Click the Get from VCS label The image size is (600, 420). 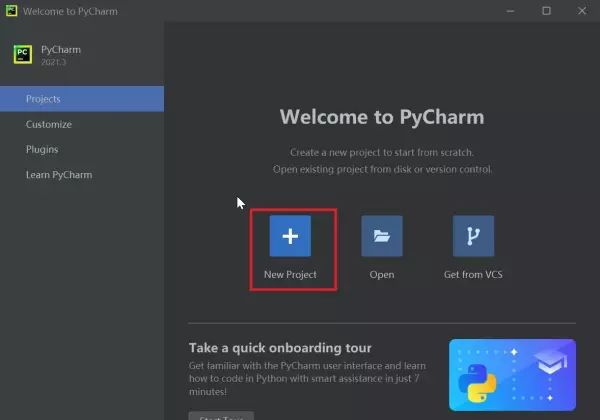(473, 275)
